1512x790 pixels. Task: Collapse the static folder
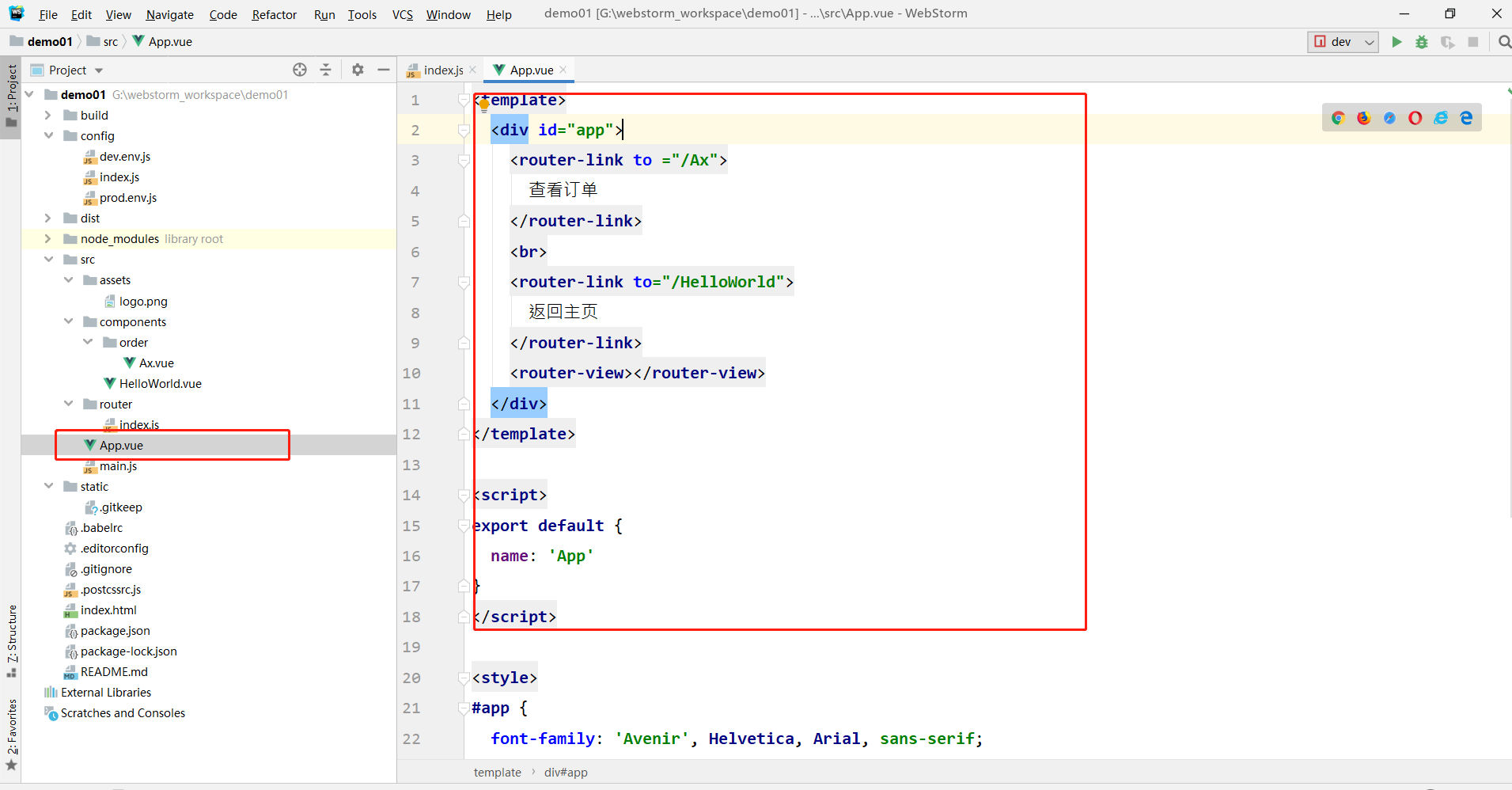click(48, 486)
